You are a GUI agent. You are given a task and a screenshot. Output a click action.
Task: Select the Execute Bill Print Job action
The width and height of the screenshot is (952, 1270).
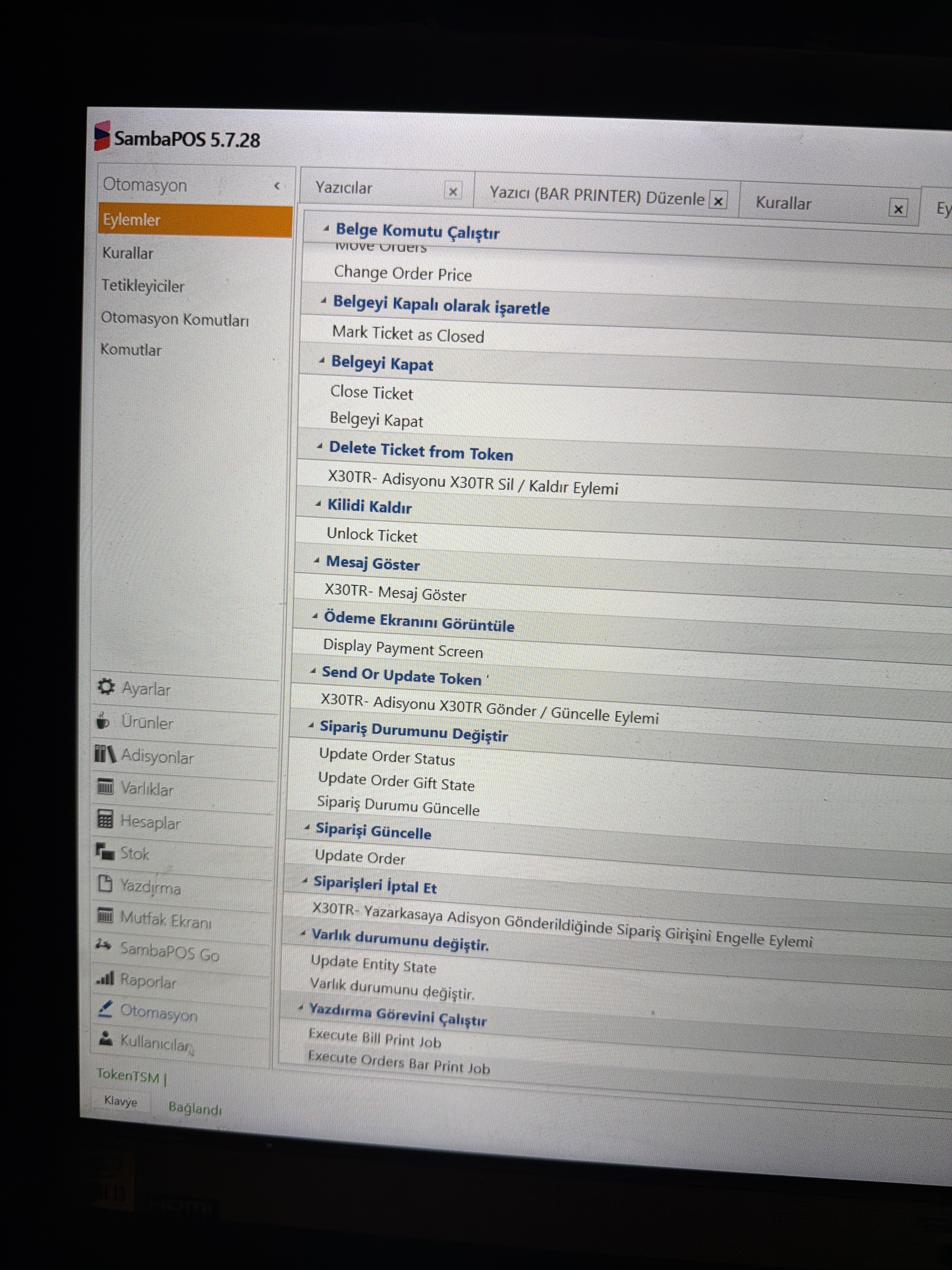pos(375,1038)
